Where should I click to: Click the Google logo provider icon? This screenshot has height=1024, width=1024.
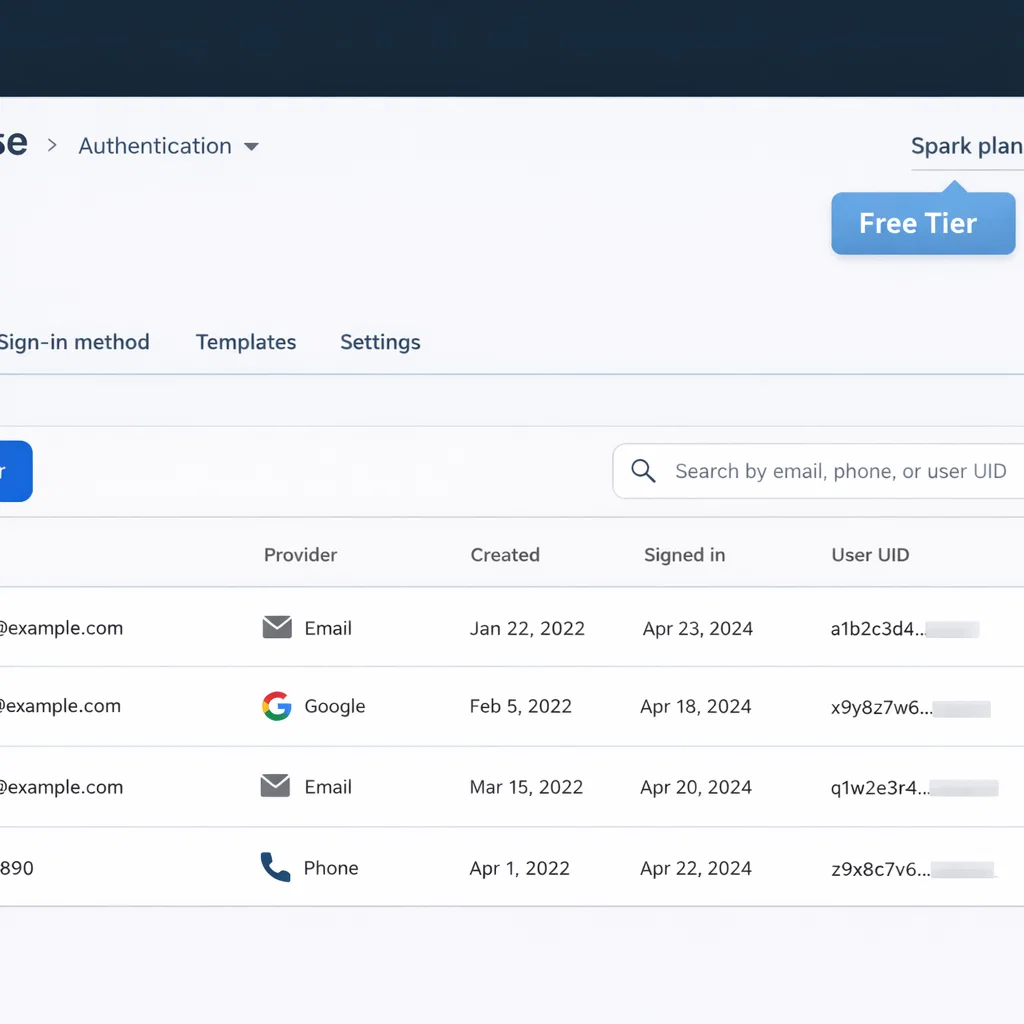coord(276,706)
